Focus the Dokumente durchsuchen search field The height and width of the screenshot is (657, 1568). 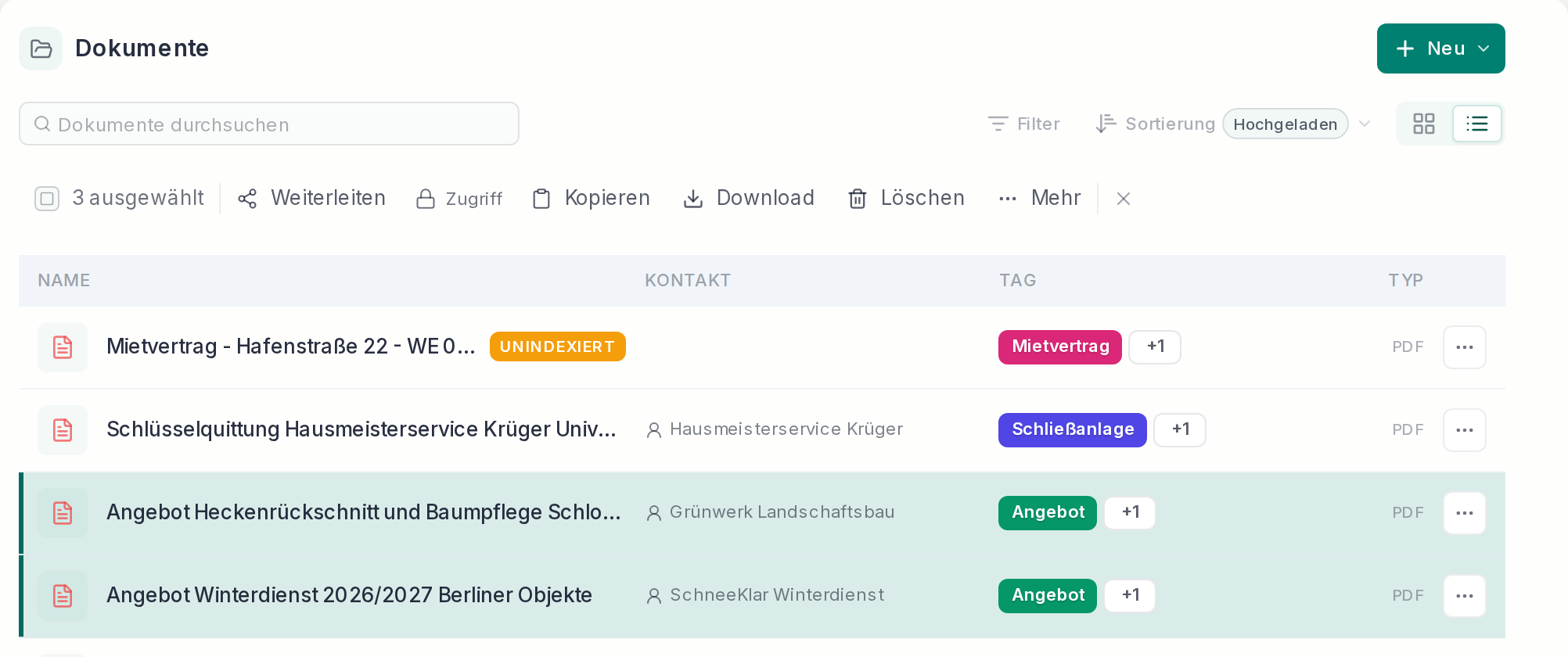point(269,124)
